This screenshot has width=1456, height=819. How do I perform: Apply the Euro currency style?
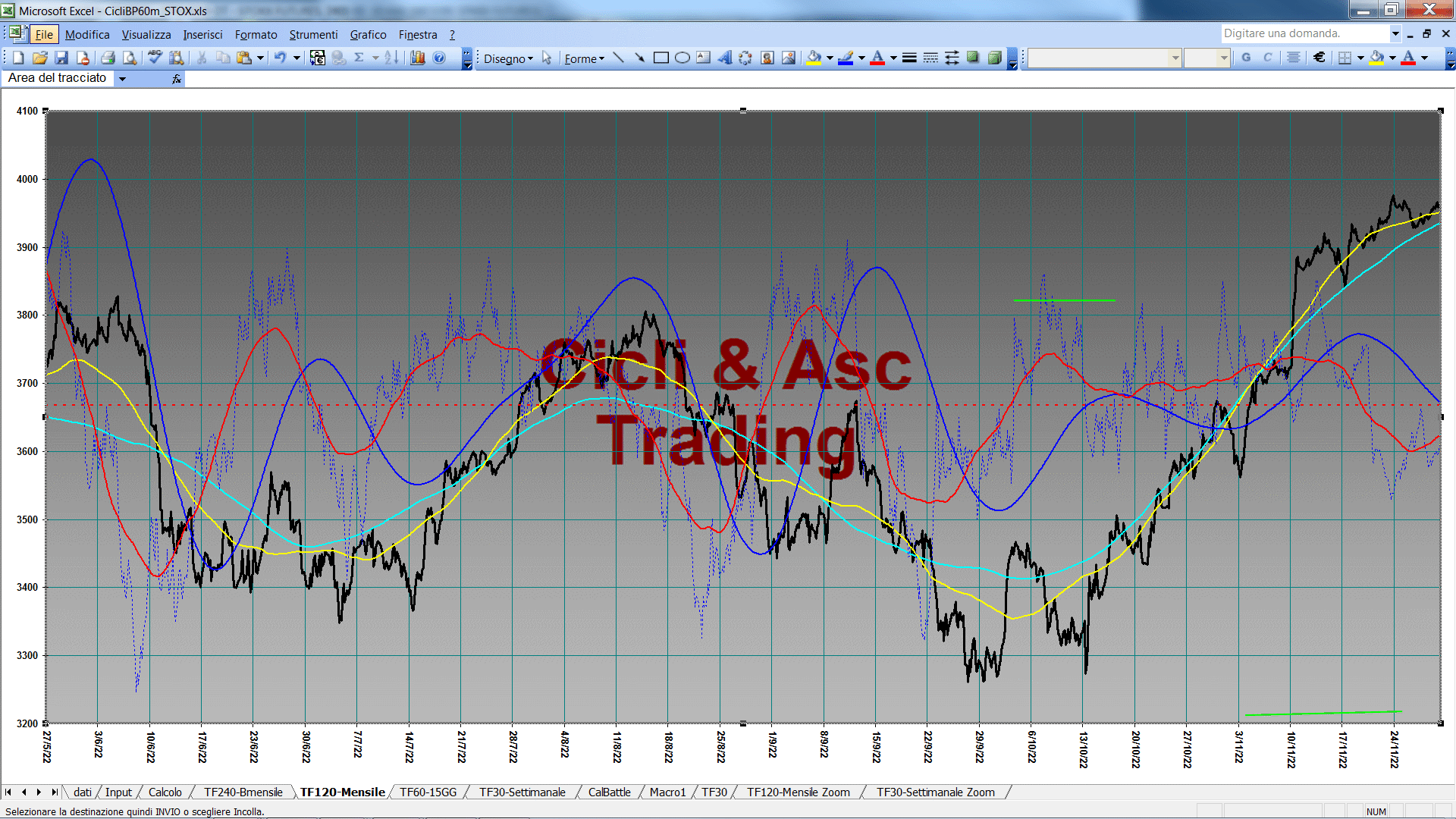[x=1319, y=58]
